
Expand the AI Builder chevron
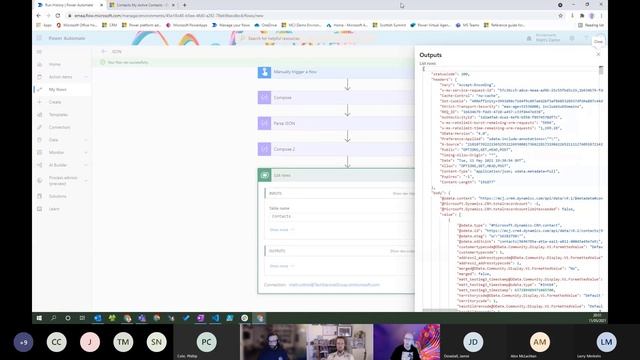(86, 165)
